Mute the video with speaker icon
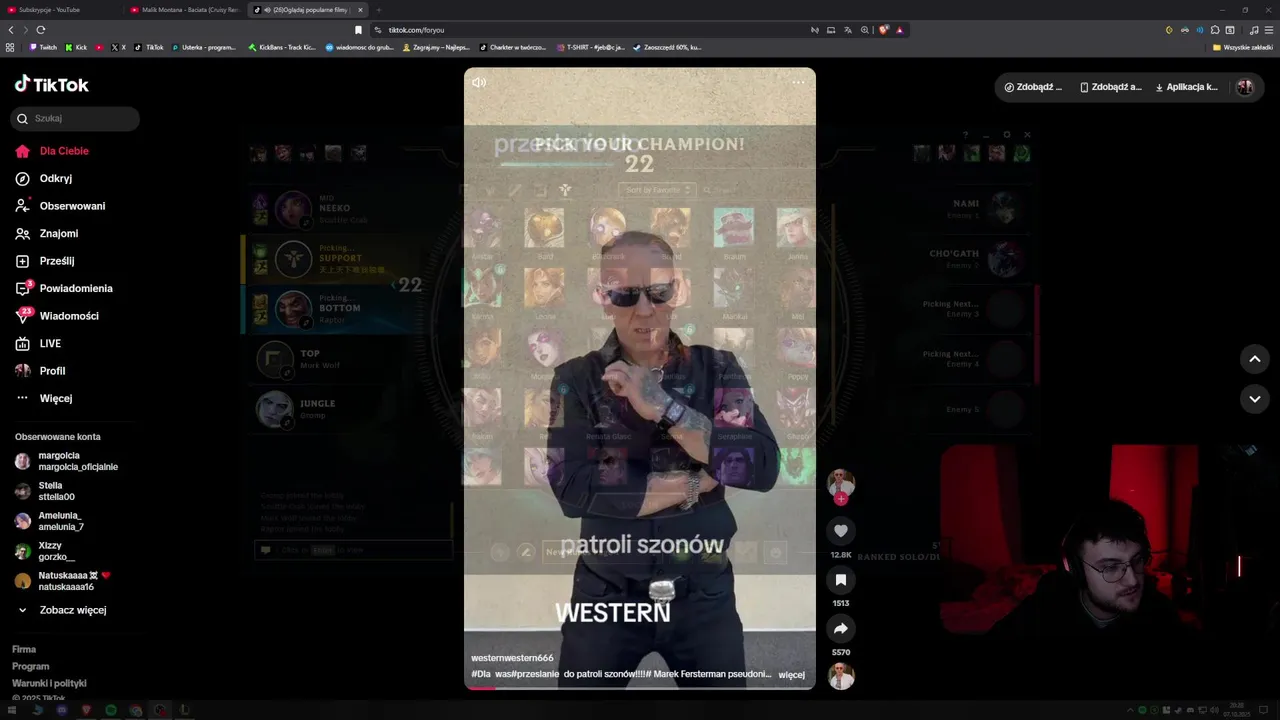 tap(479, 82)
